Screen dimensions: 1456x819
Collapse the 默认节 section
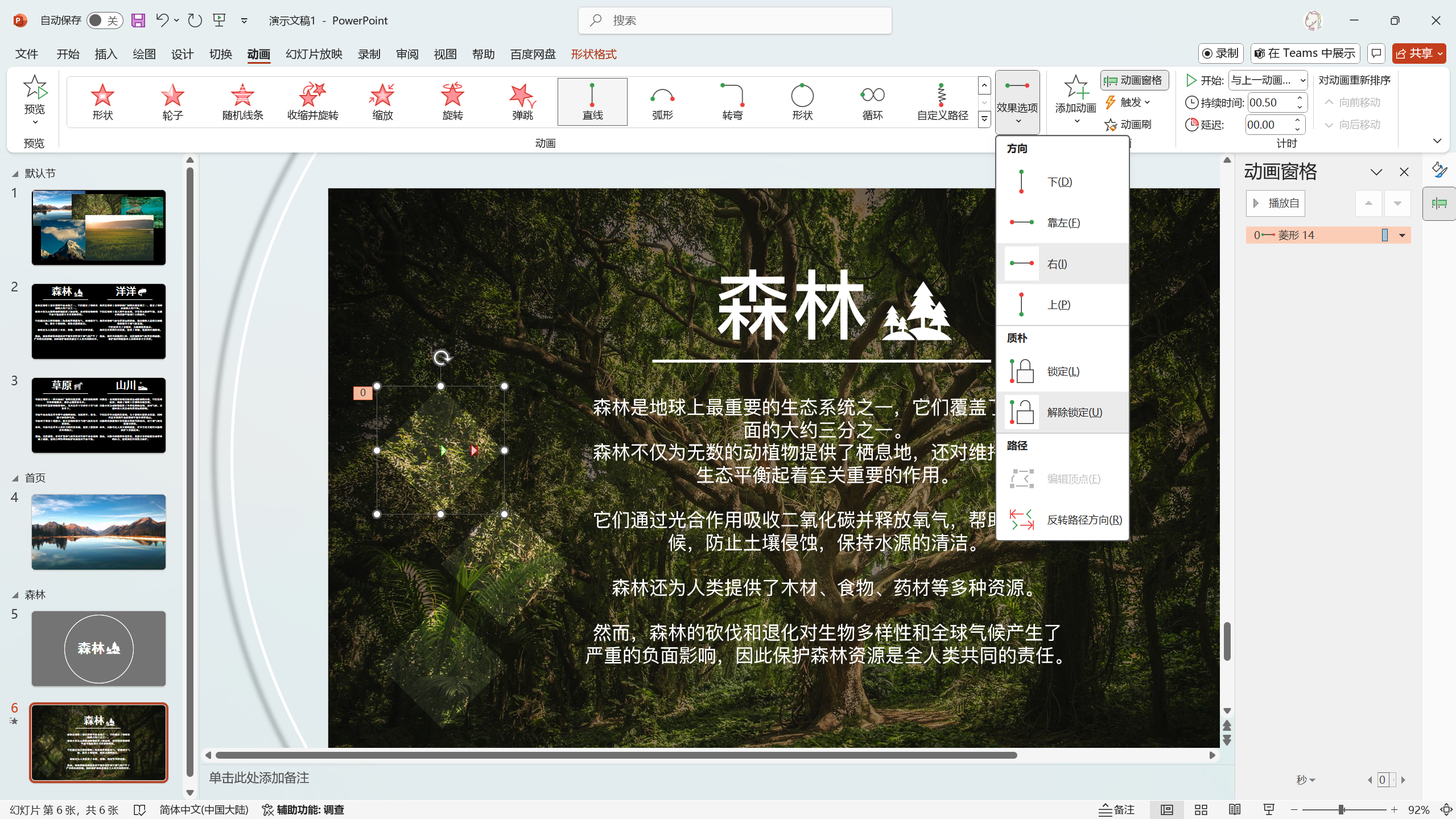click(15, 174)
